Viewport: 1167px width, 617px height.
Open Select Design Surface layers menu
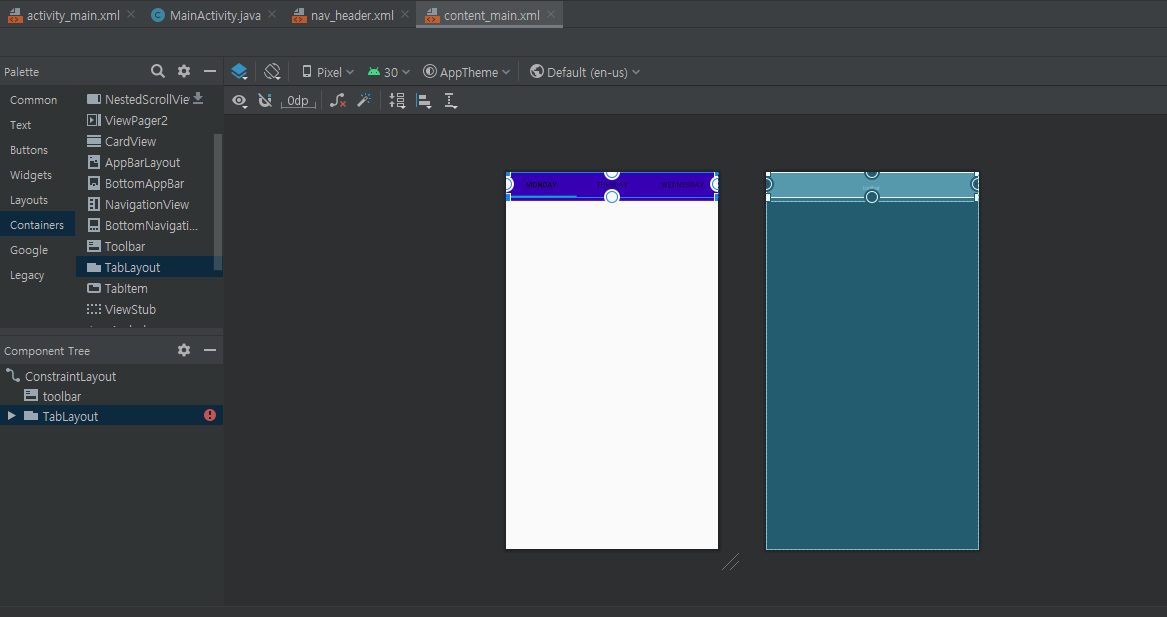239,71
